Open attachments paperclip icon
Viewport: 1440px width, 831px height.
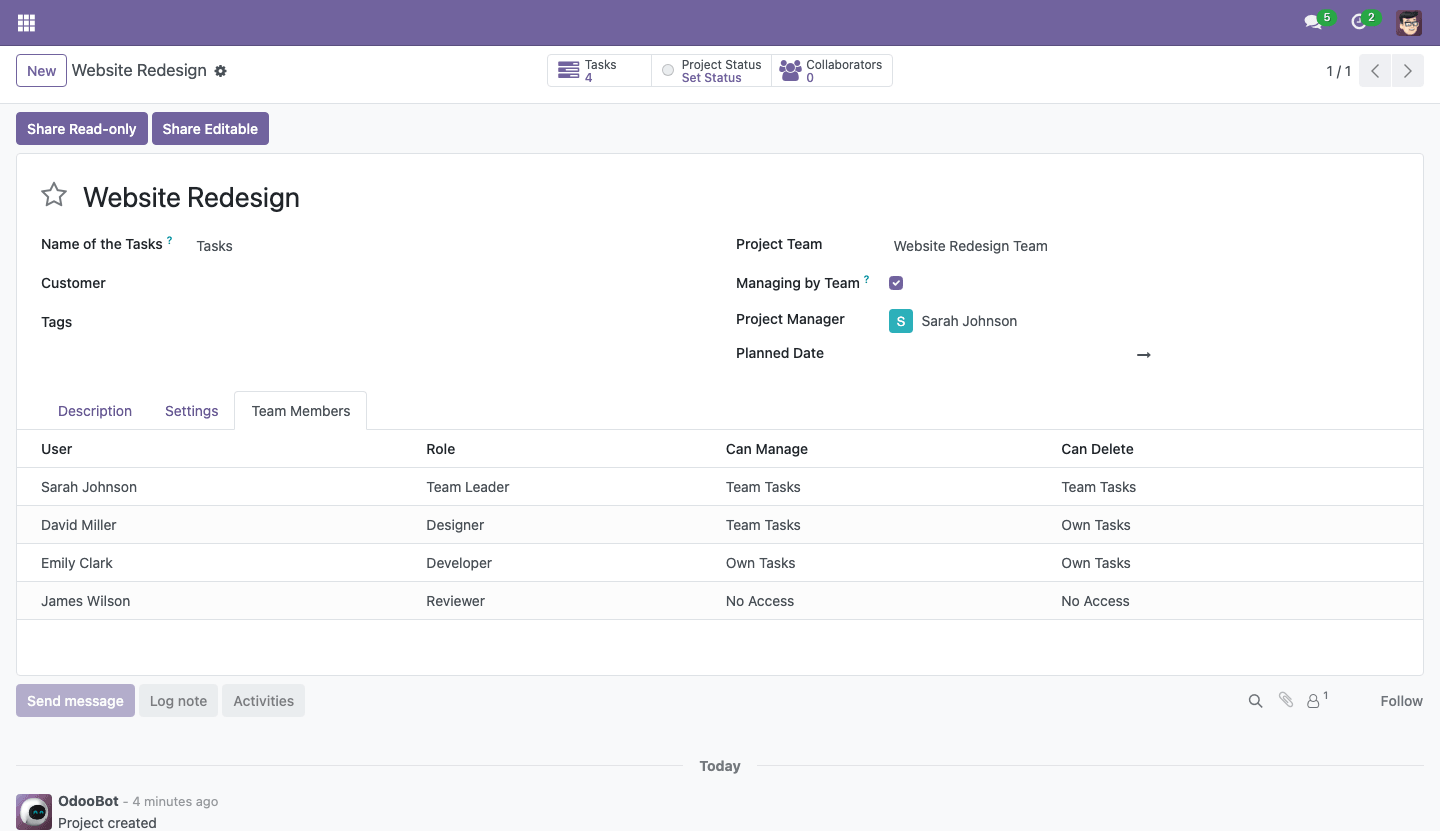click(1286, 700)
